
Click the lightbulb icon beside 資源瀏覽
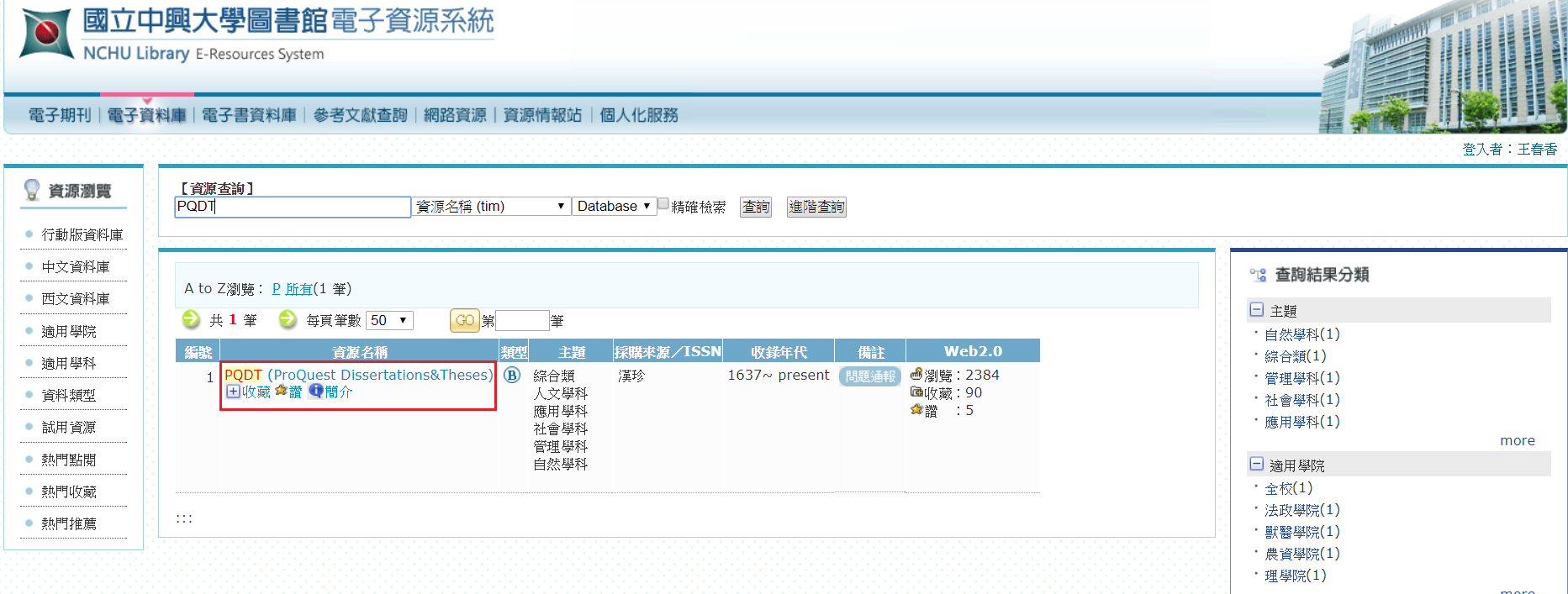32,190
